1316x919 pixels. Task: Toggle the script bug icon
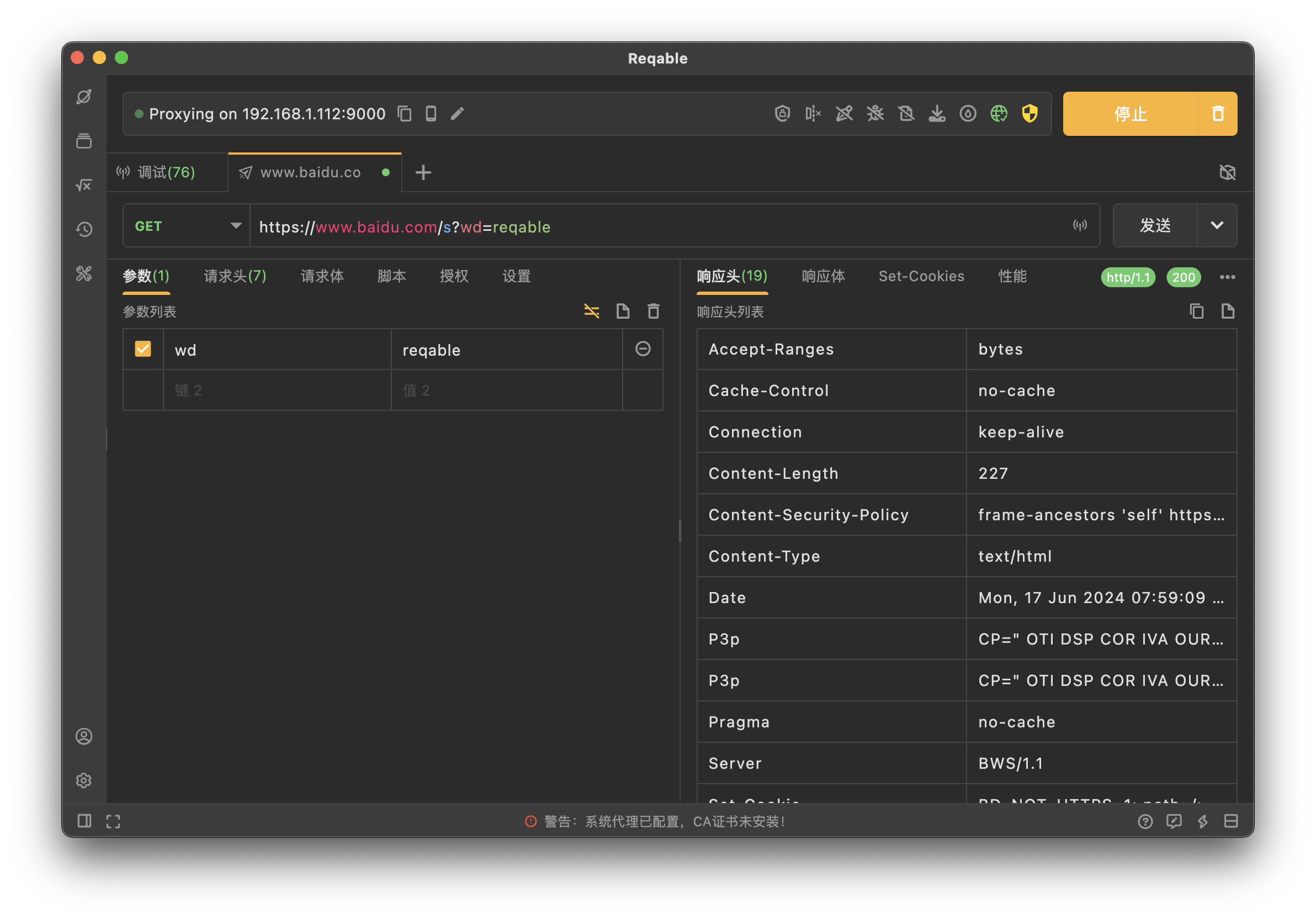(x=875, y=114)
